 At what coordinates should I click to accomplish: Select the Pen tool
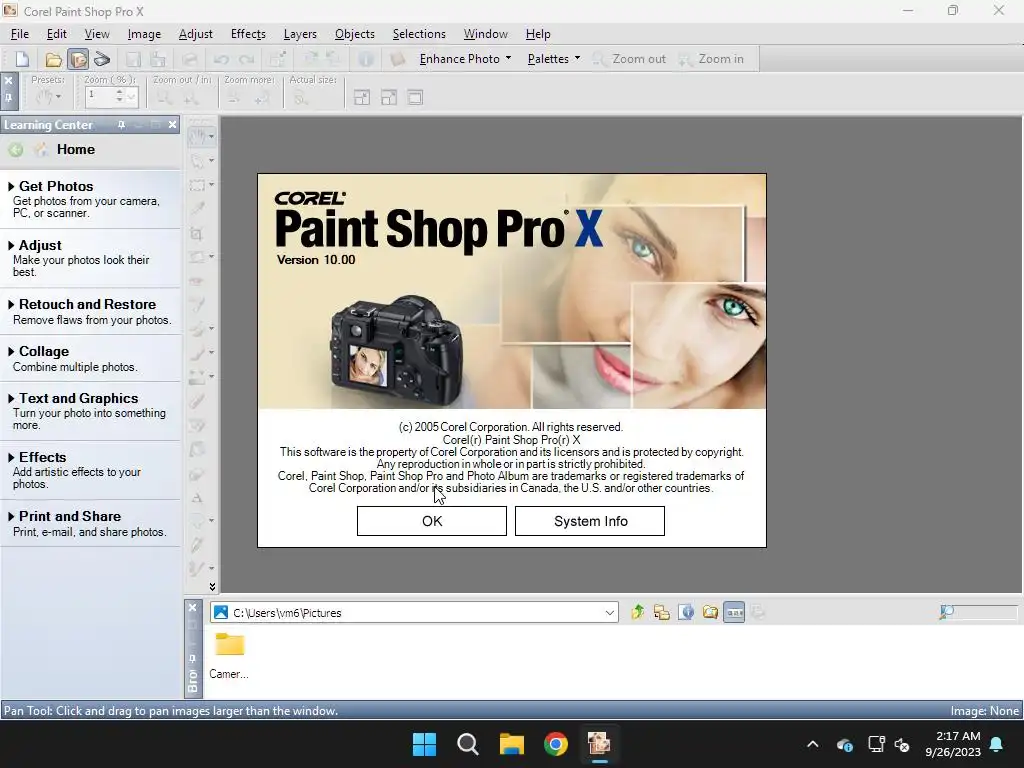pyautogui.click(x=197, y=544)
